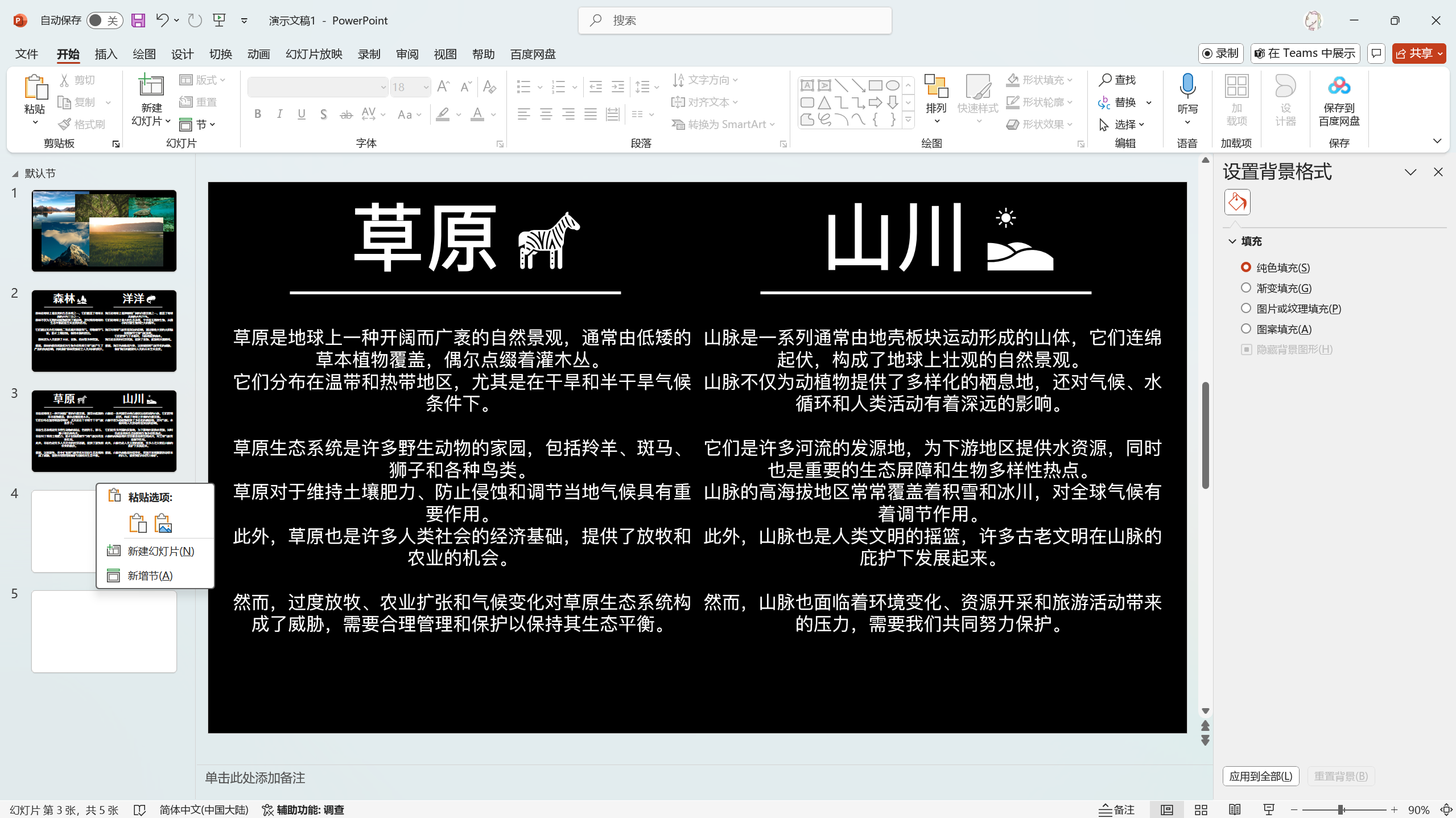Click the Cut (剪切) scissors icon
The height and width of the screenshot is (818, 1456).
tap(64, 80)
